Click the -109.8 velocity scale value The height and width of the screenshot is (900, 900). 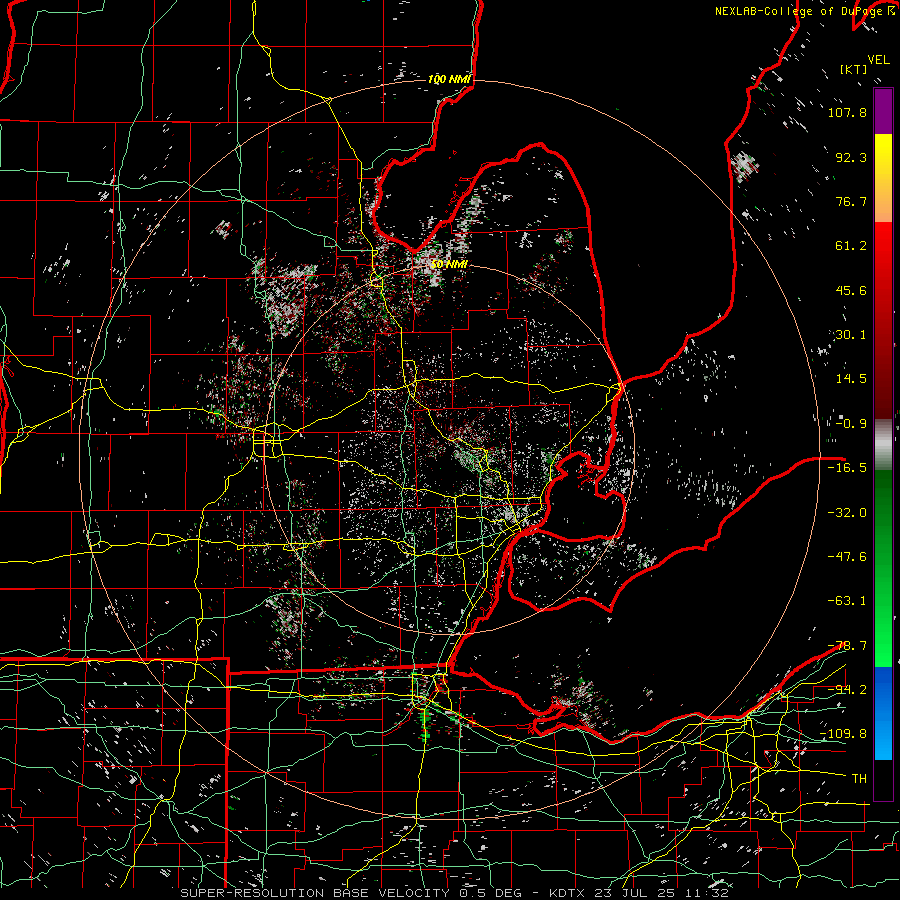(844, 734)
